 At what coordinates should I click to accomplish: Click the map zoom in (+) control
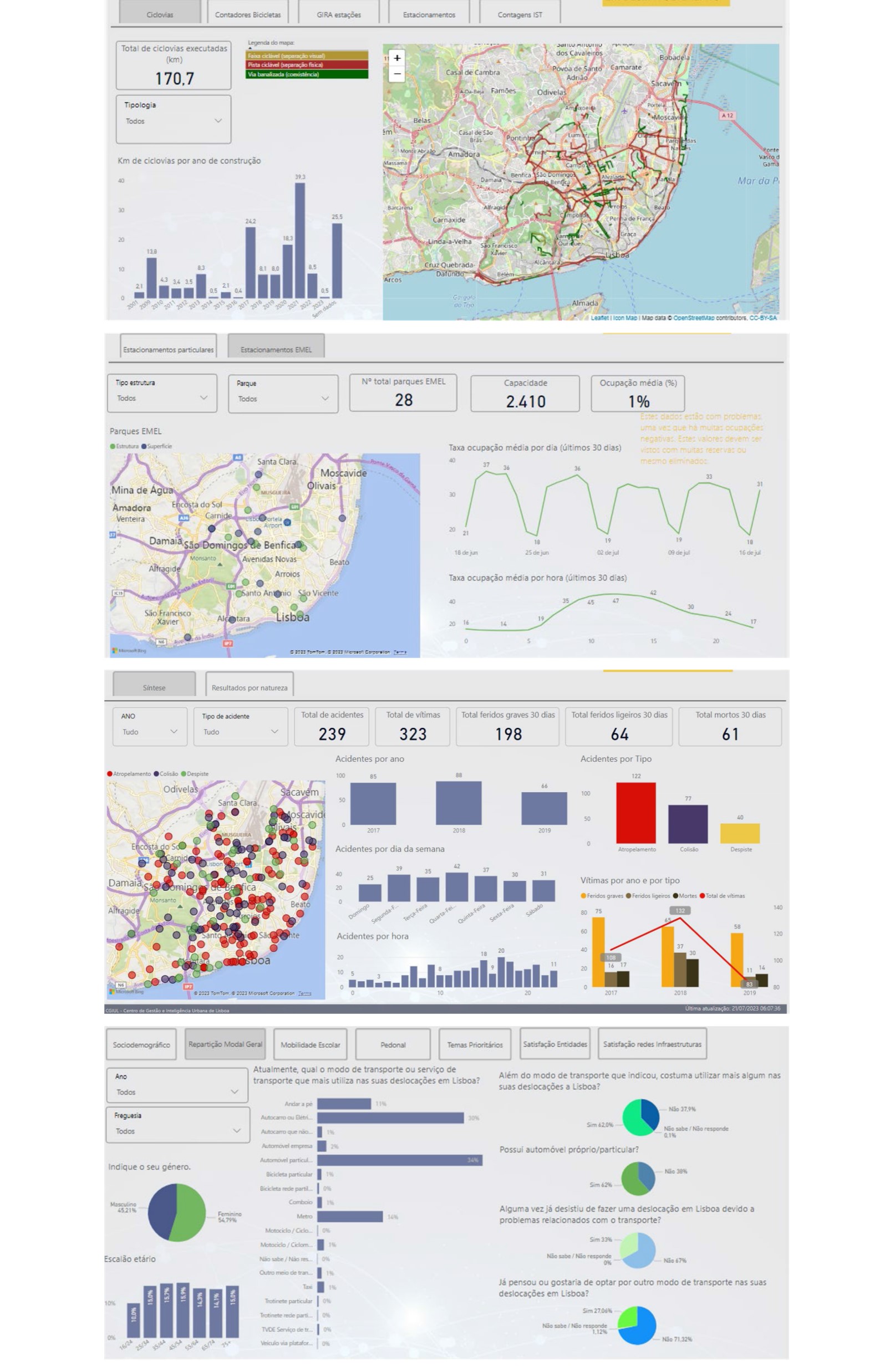[x=396, y=58]
